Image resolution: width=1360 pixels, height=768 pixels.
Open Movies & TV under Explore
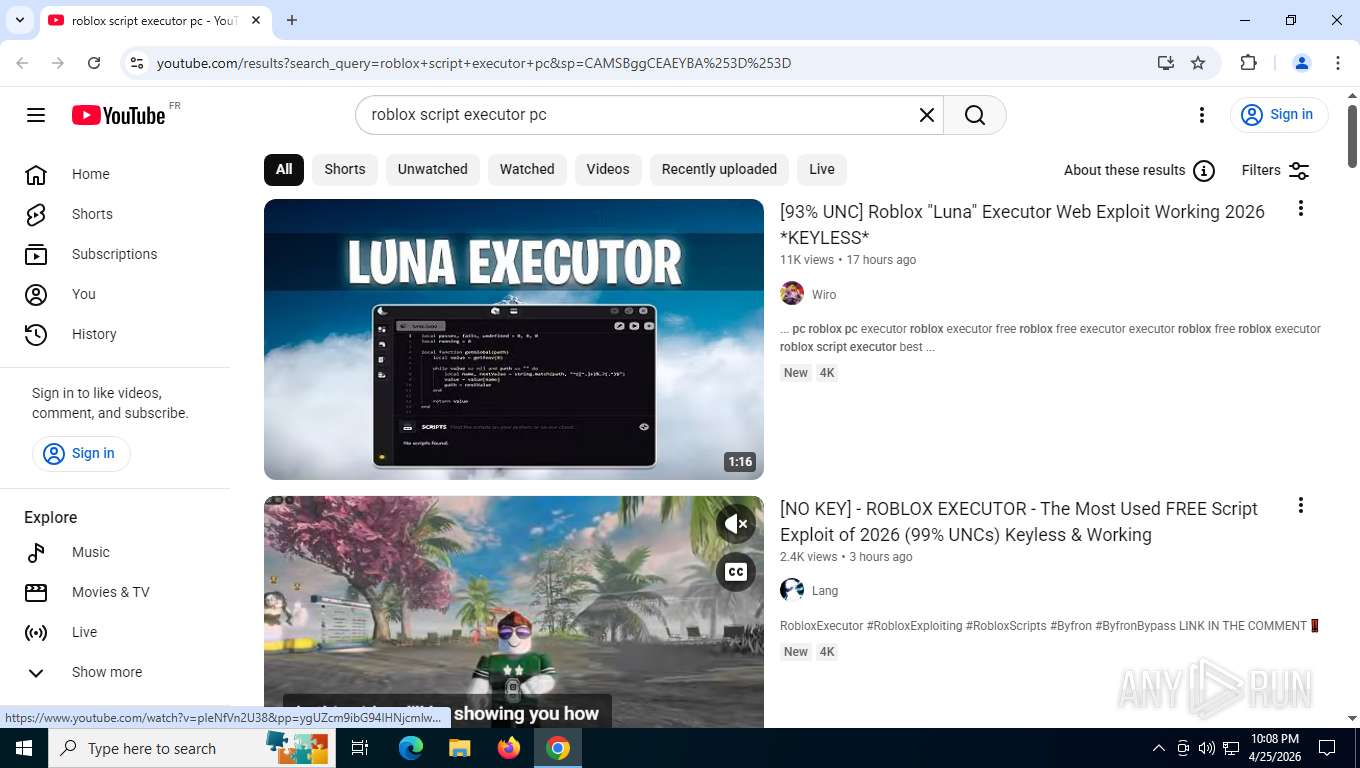115,592
